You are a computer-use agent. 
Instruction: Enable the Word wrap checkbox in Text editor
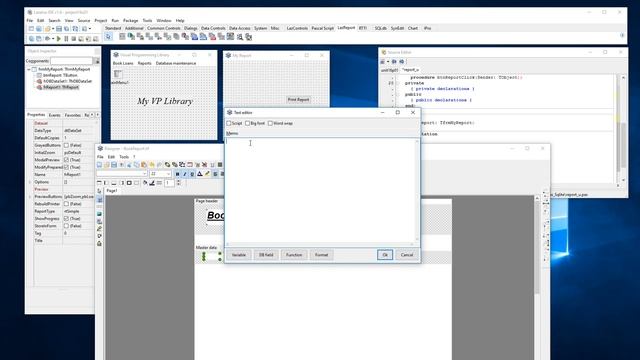tap(270, 123)
